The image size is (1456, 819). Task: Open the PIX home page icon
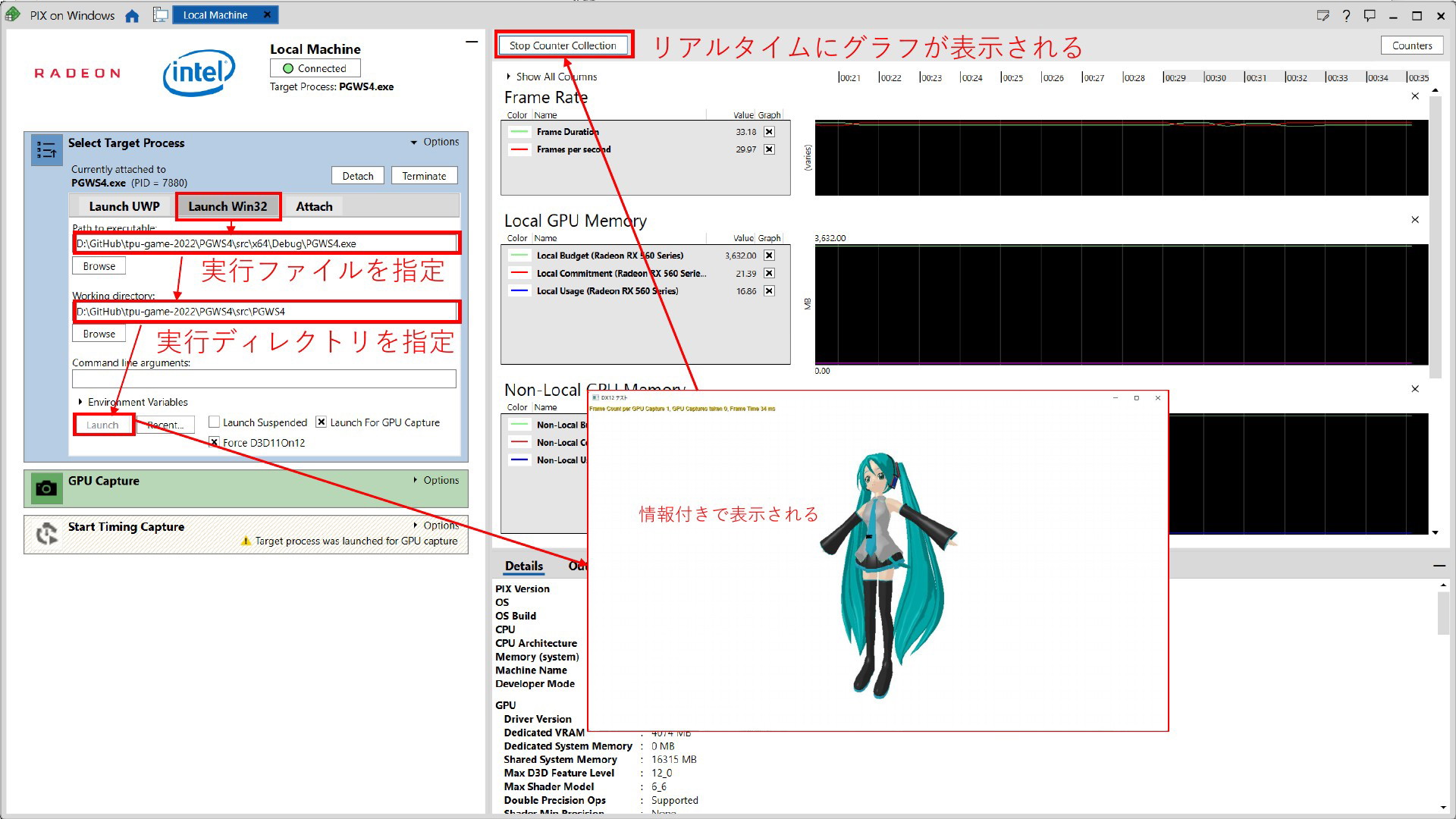132,16
